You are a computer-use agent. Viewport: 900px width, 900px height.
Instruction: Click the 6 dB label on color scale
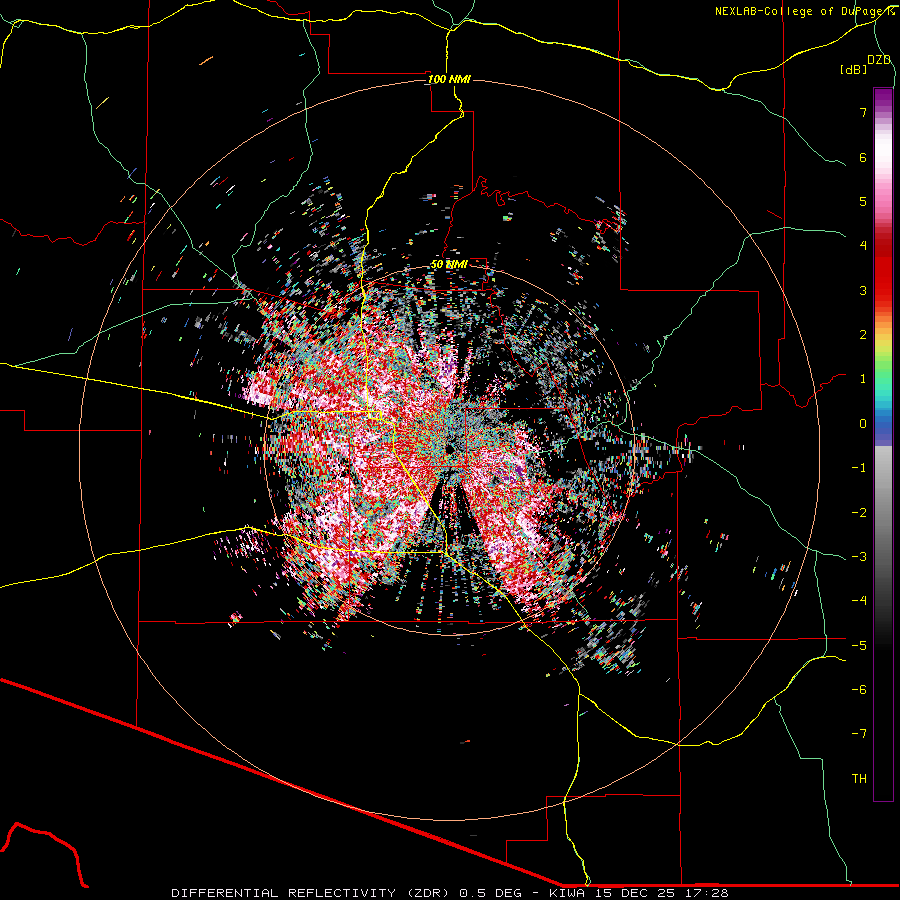pyautogui.click(x=863, y=157)
